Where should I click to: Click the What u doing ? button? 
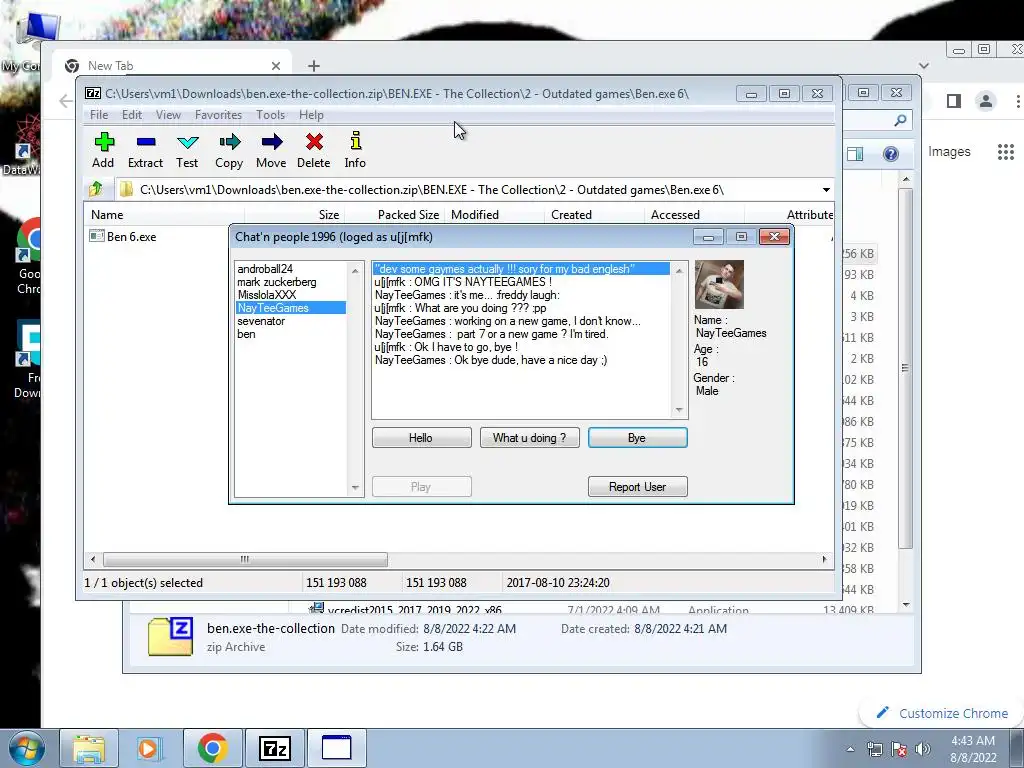pos(530,438)
